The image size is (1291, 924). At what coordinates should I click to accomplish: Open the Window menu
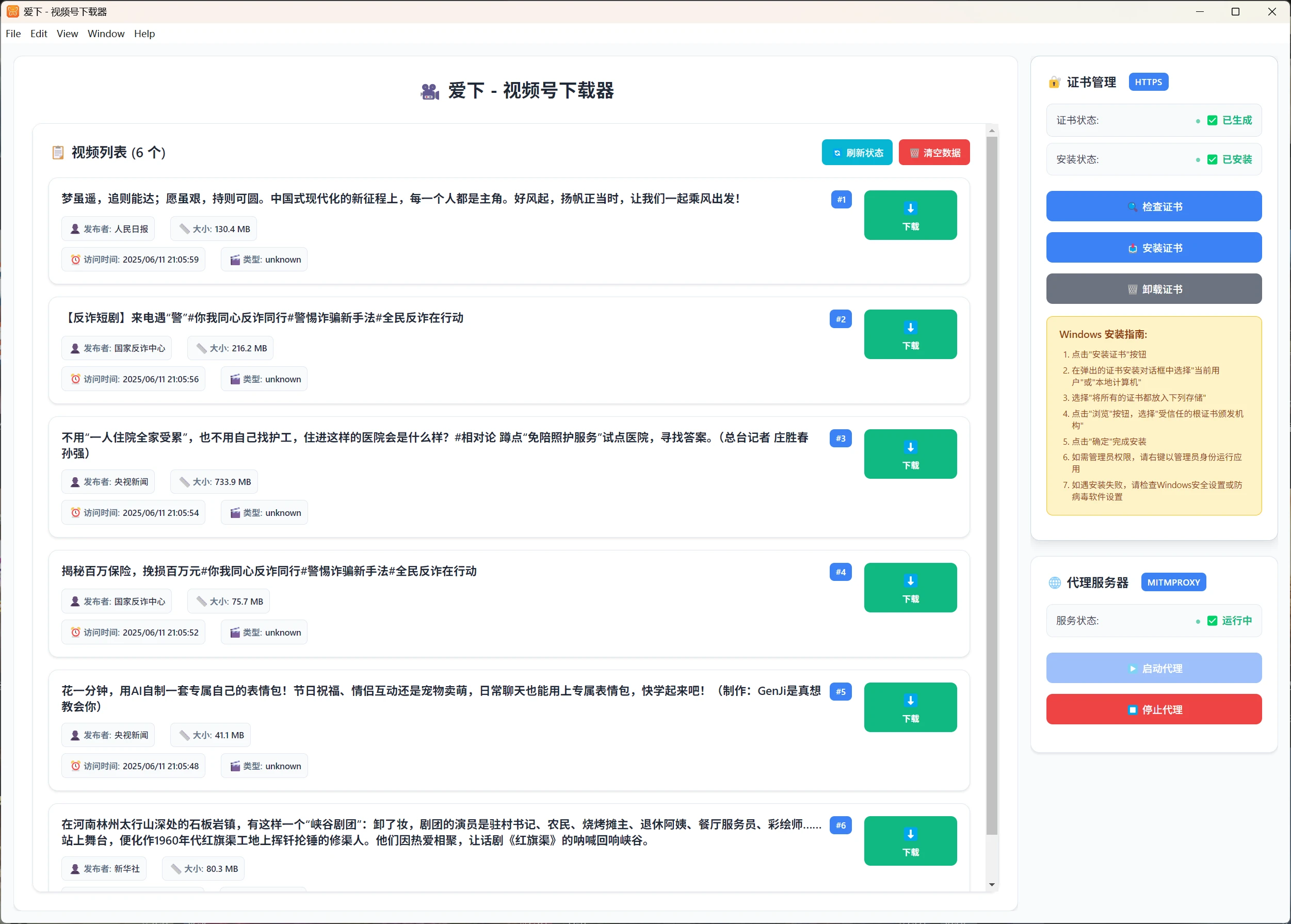pos(106,34)
